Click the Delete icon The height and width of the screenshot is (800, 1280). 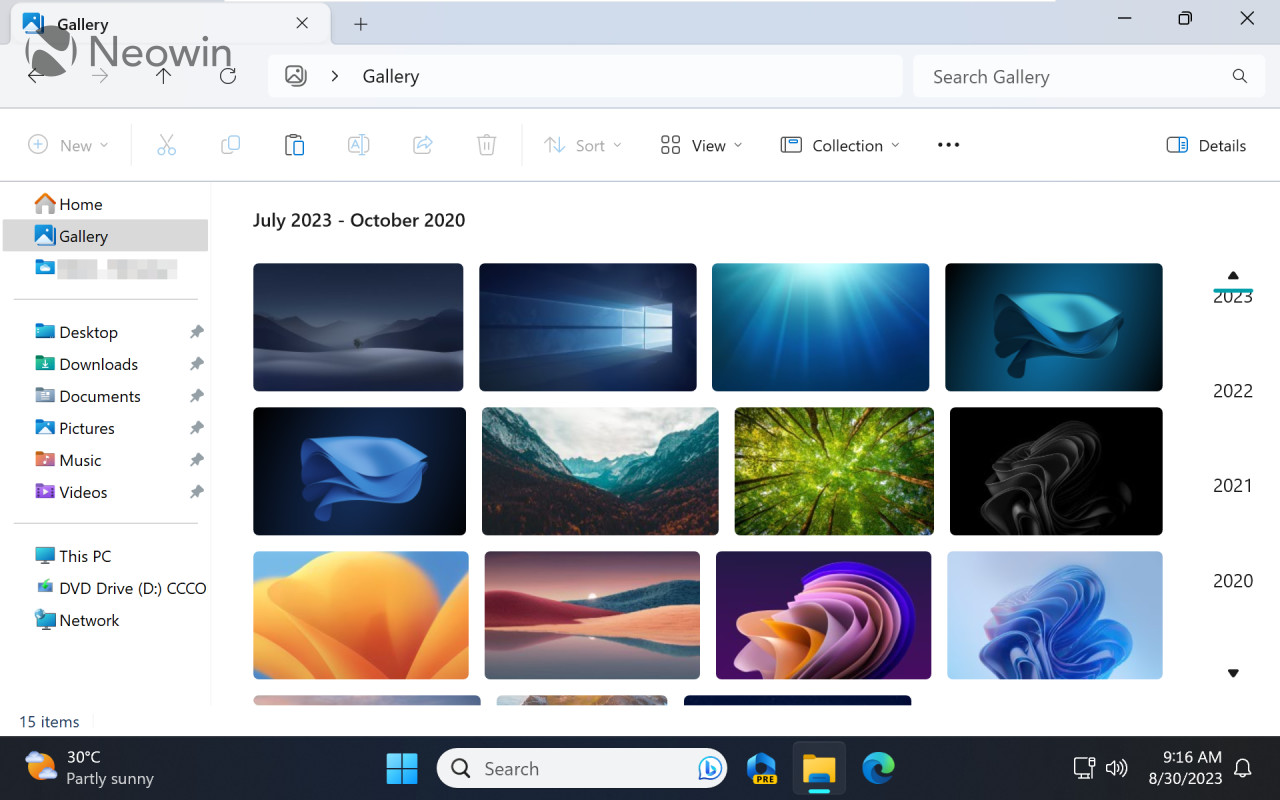(486, 144)
